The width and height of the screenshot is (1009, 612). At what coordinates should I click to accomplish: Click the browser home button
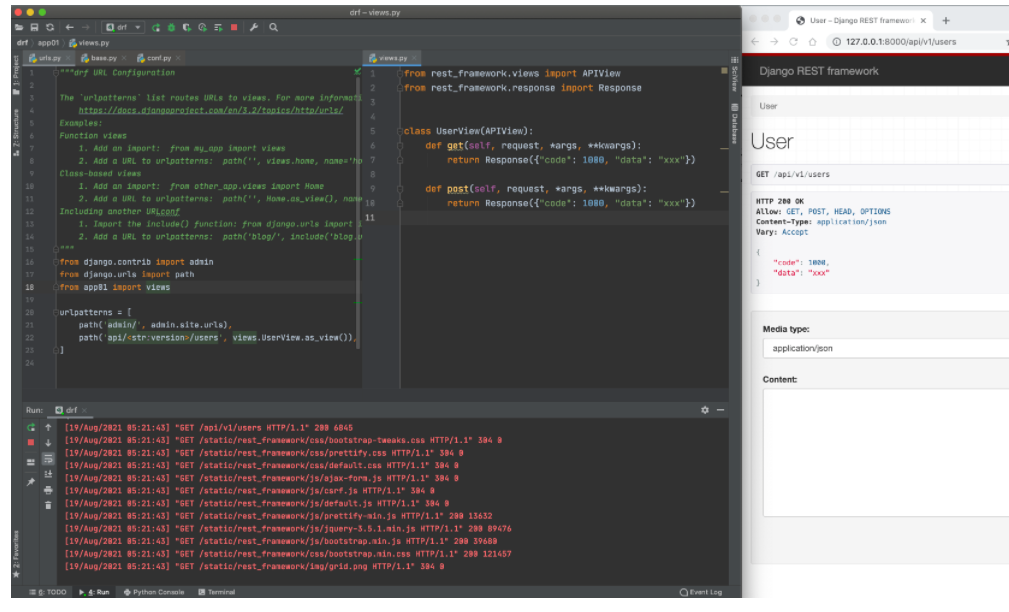click(x=813, y=42)
